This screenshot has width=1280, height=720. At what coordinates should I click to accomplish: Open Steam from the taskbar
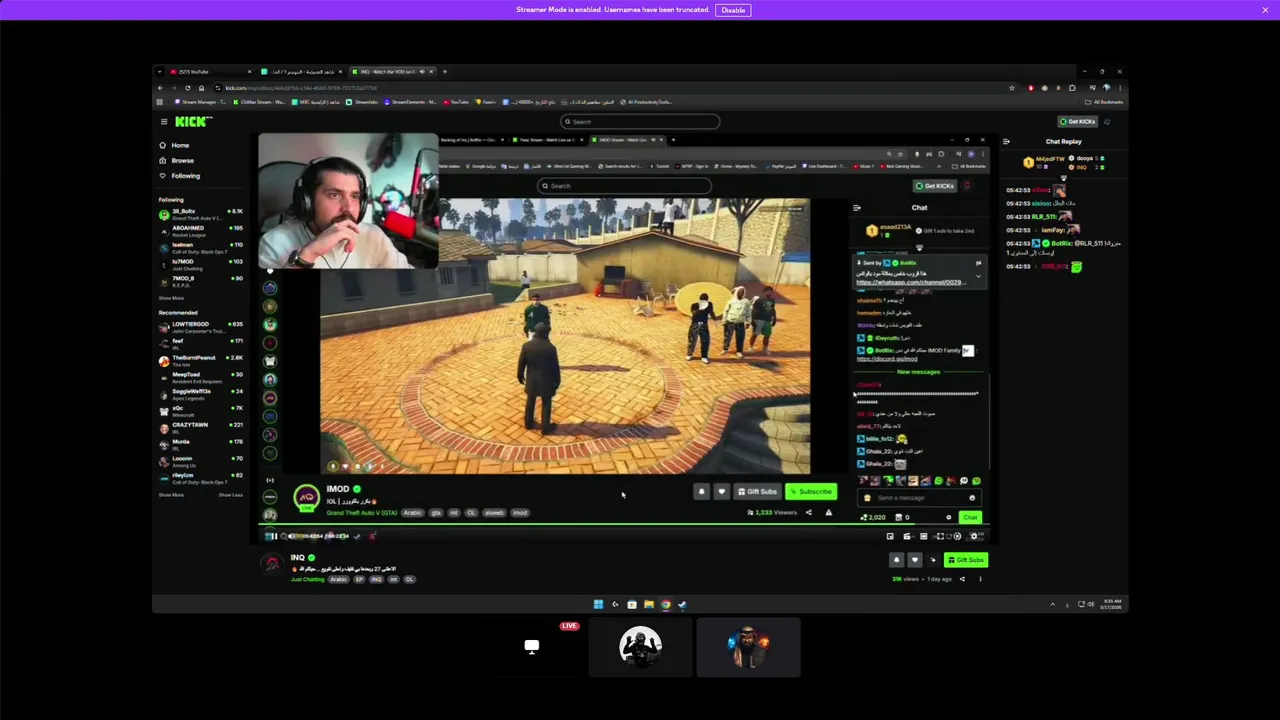(x=682, y=604)
